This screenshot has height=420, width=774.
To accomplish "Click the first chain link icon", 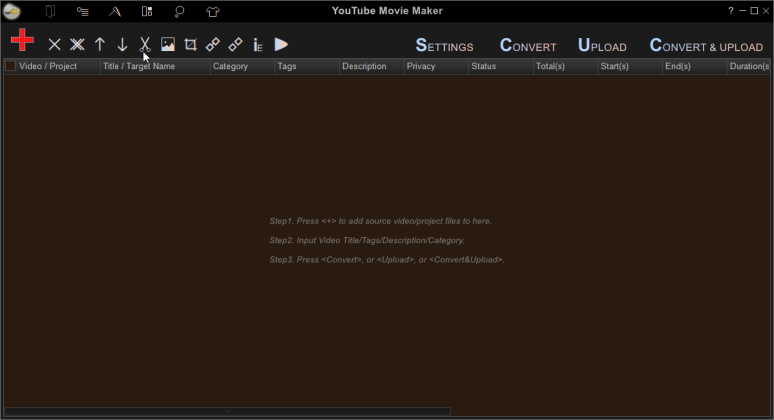I will (x=213, y=44).
